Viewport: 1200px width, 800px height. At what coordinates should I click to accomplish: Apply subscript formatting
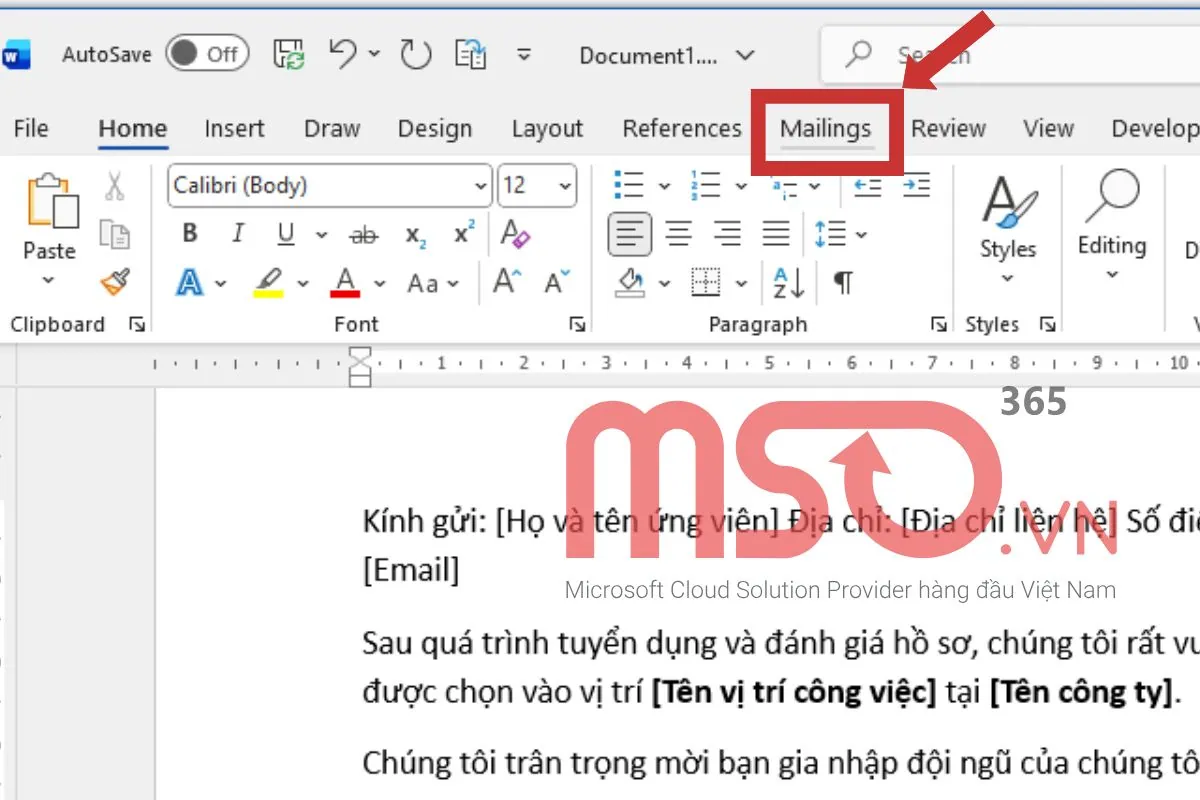coord(414,234)
